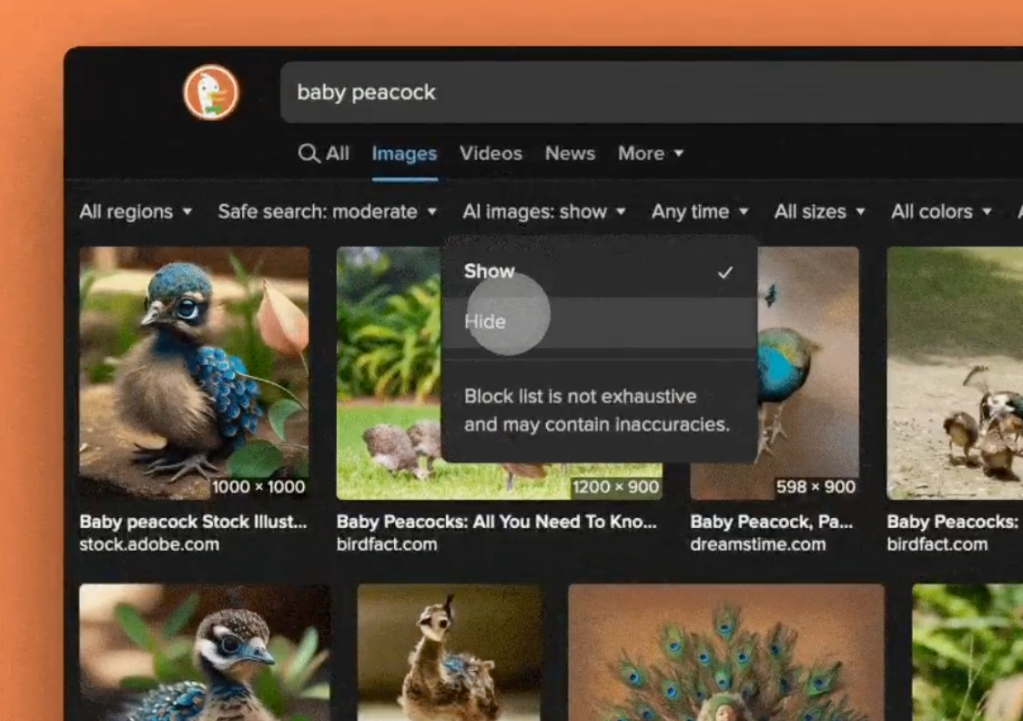Go to the Images tab

404,153
